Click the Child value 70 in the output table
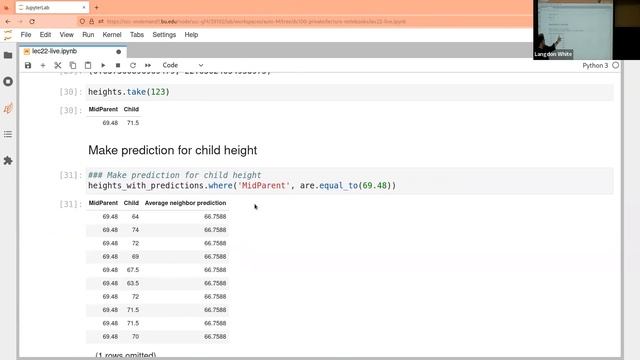 135,337
